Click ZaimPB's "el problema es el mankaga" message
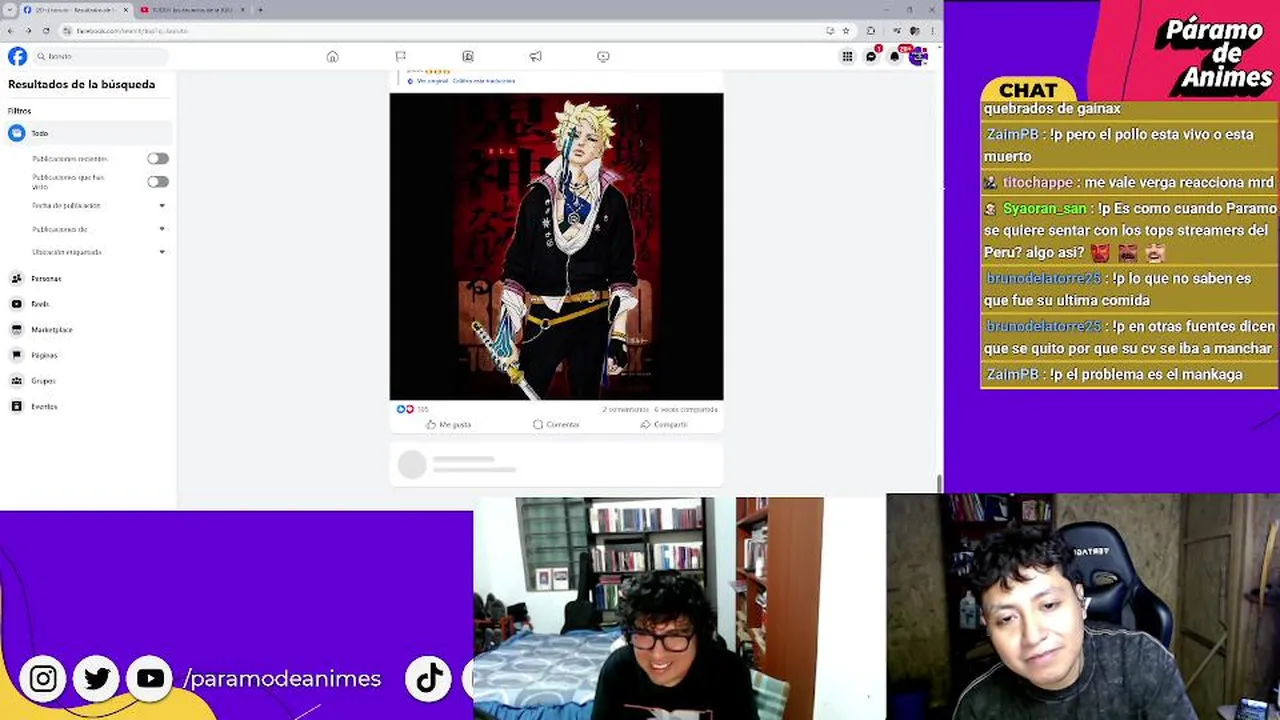The image size is (1280, 720). (1129, 374)
